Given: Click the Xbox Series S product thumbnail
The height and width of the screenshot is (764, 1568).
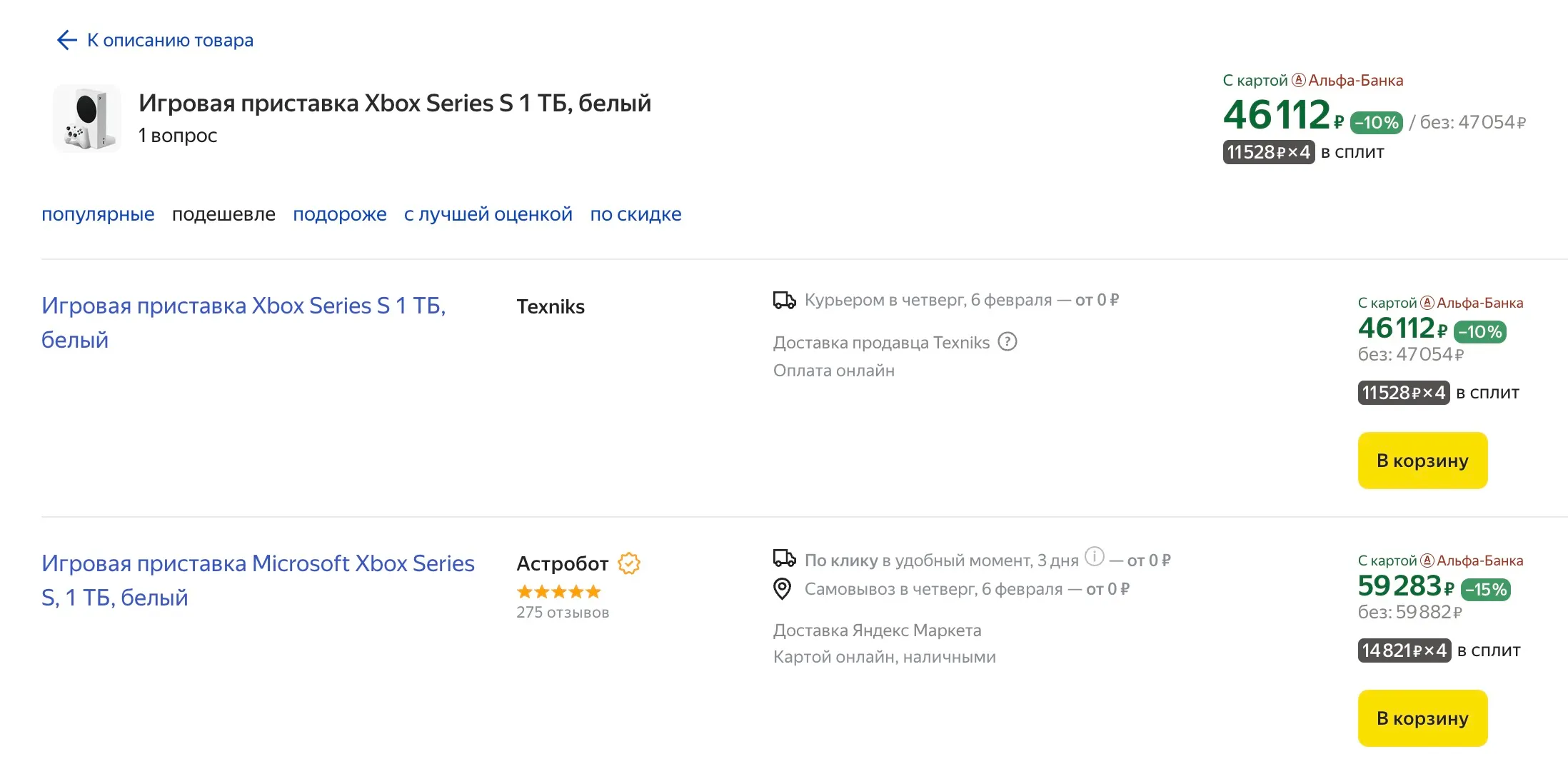Looking at the screenshot, I should point(87,119).
